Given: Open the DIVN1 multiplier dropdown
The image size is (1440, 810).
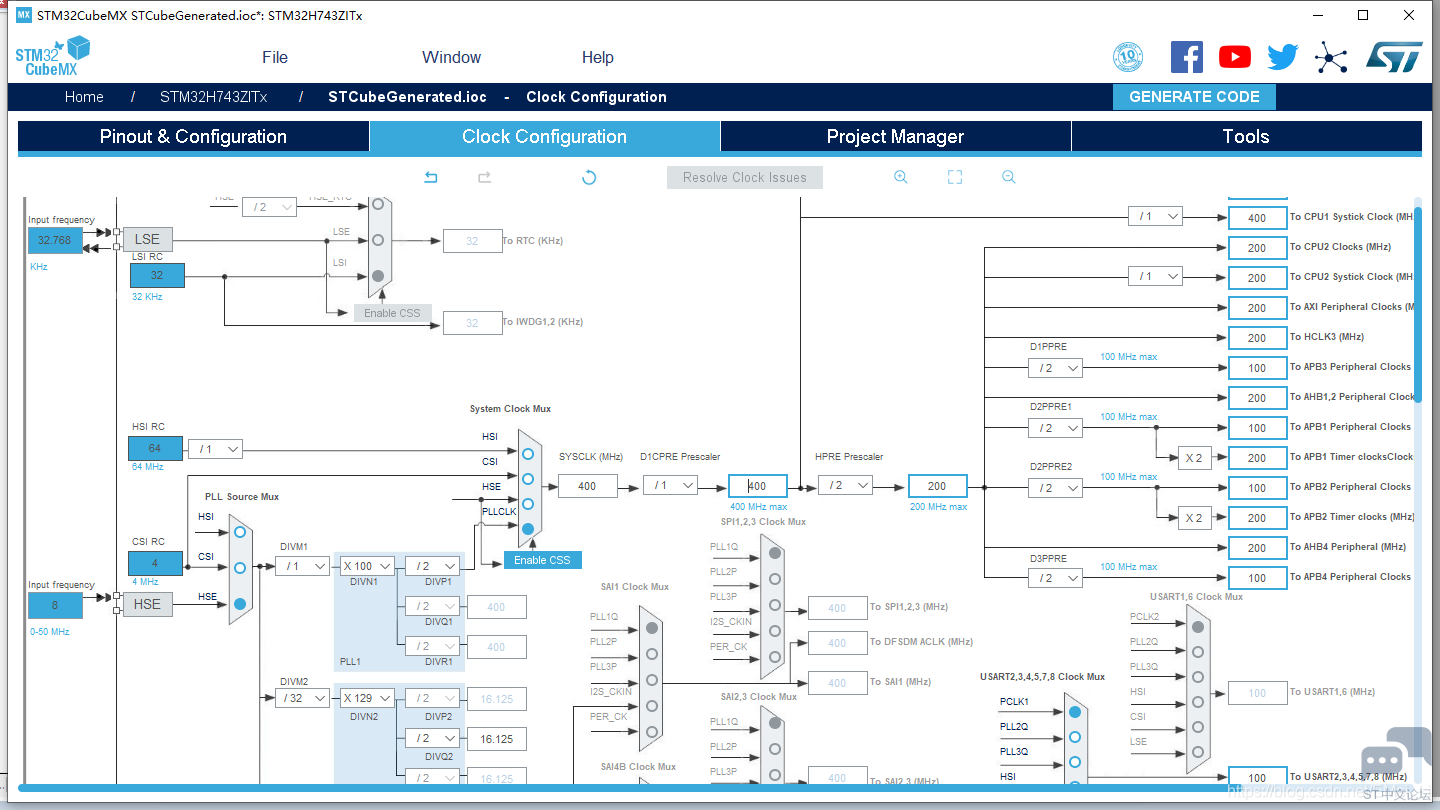Looking at the screenshot, I should [366, 566].
